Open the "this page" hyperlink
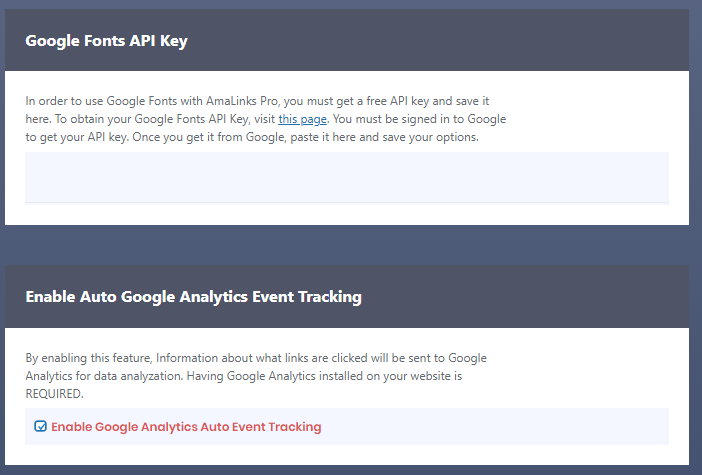This screenshot has width=702, height=475. [301, 119]
